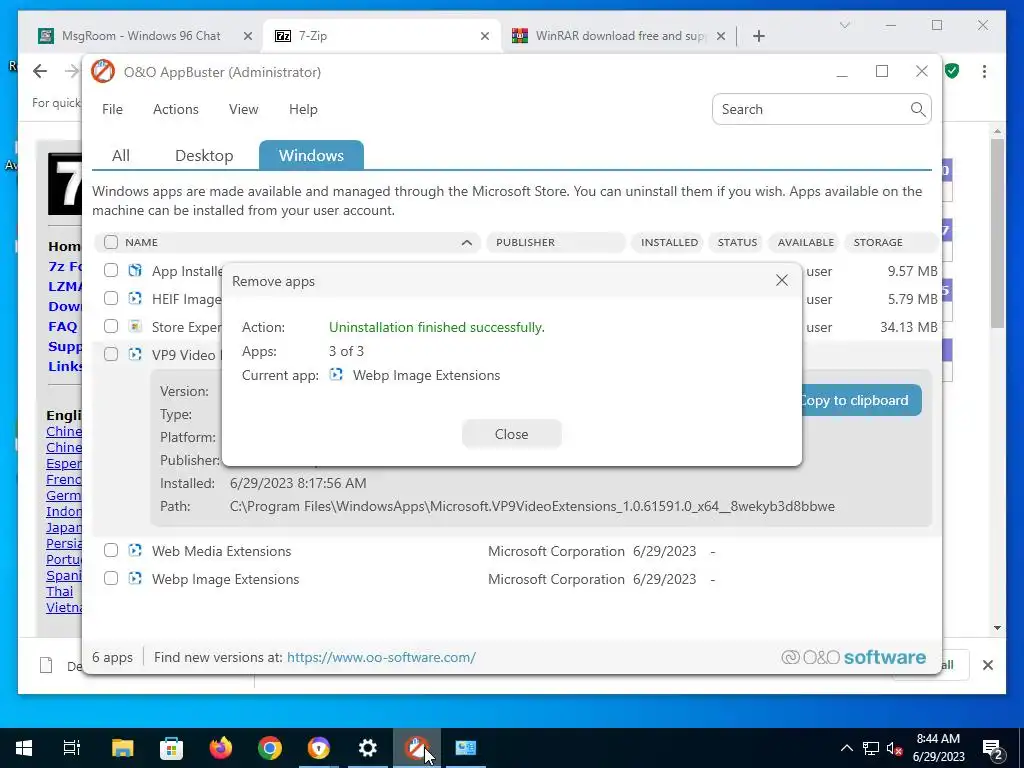The width and height of the screenshot is (1024, 768).
Task: Click "Uninstallation finished successfully." text
Action: (x=437, y=327)
